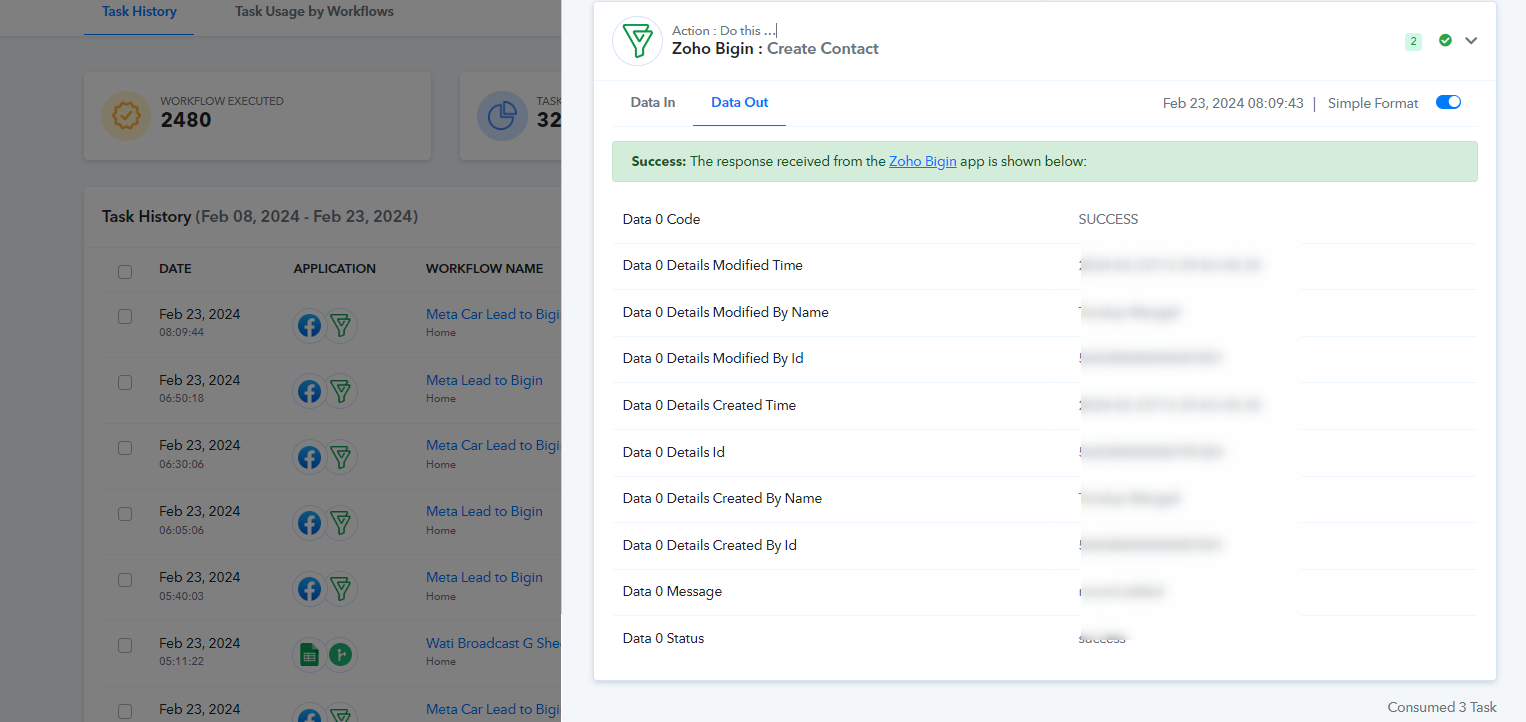
Task: Select the Data Out tab
Action: coord(740,103)
